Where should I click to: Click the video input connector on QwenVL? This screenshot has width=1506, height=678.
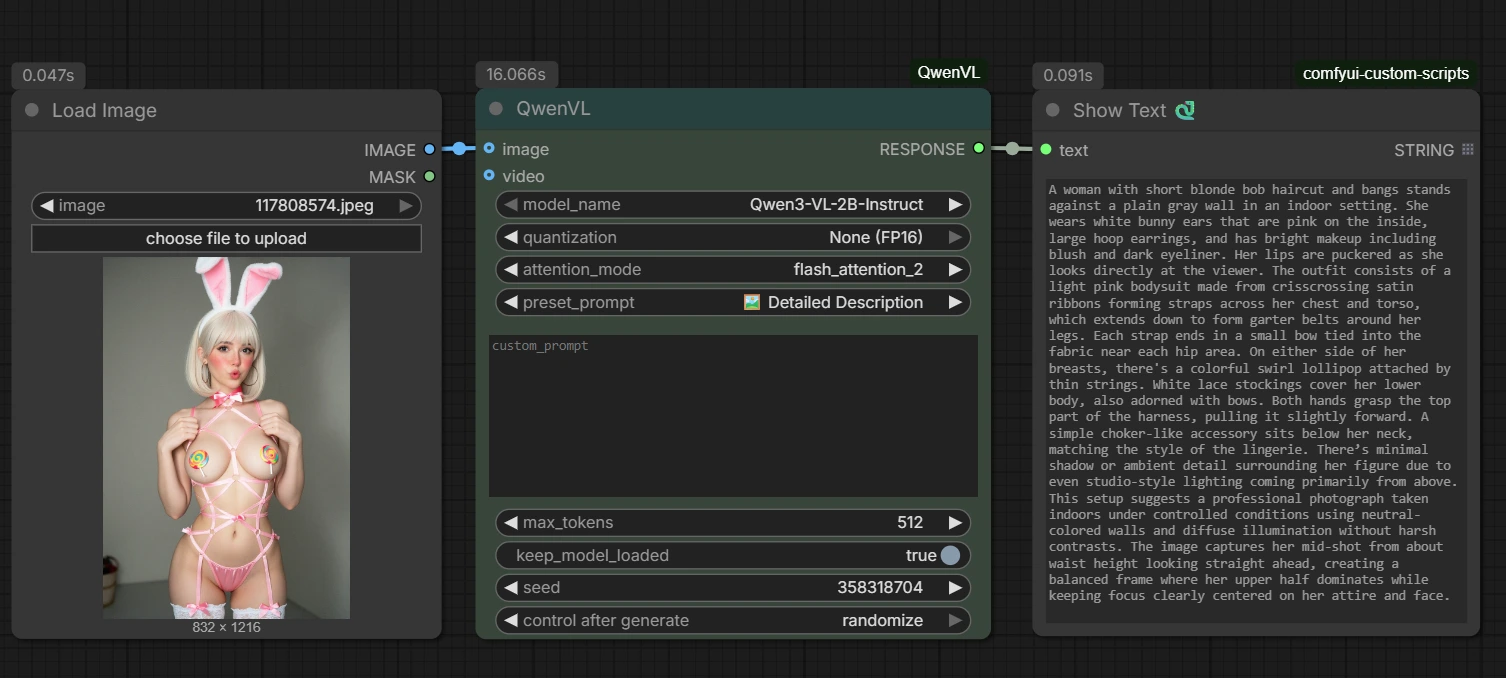[x=489, y=176]
